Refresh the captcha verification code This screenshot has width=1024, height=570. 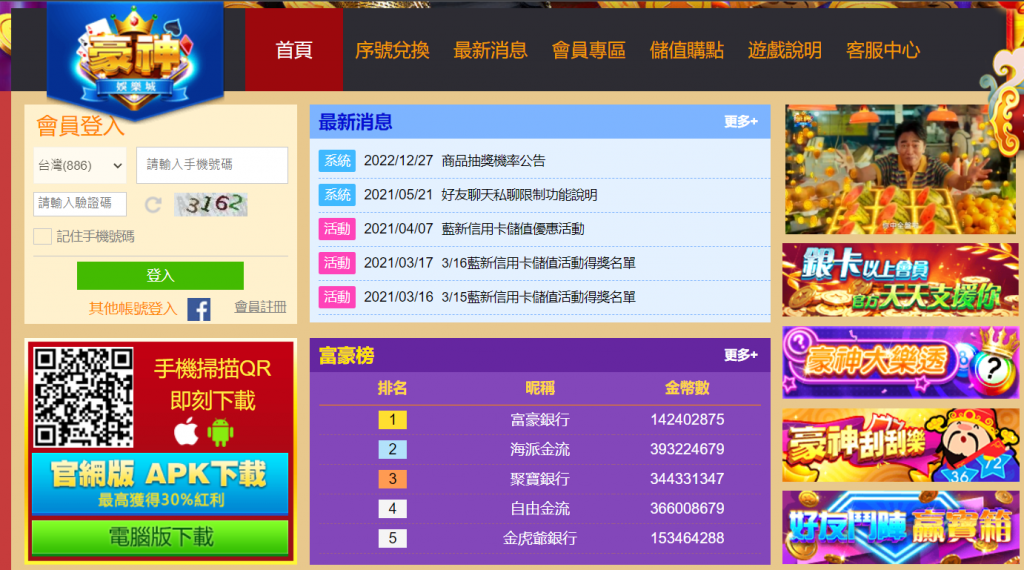point(153,204)
